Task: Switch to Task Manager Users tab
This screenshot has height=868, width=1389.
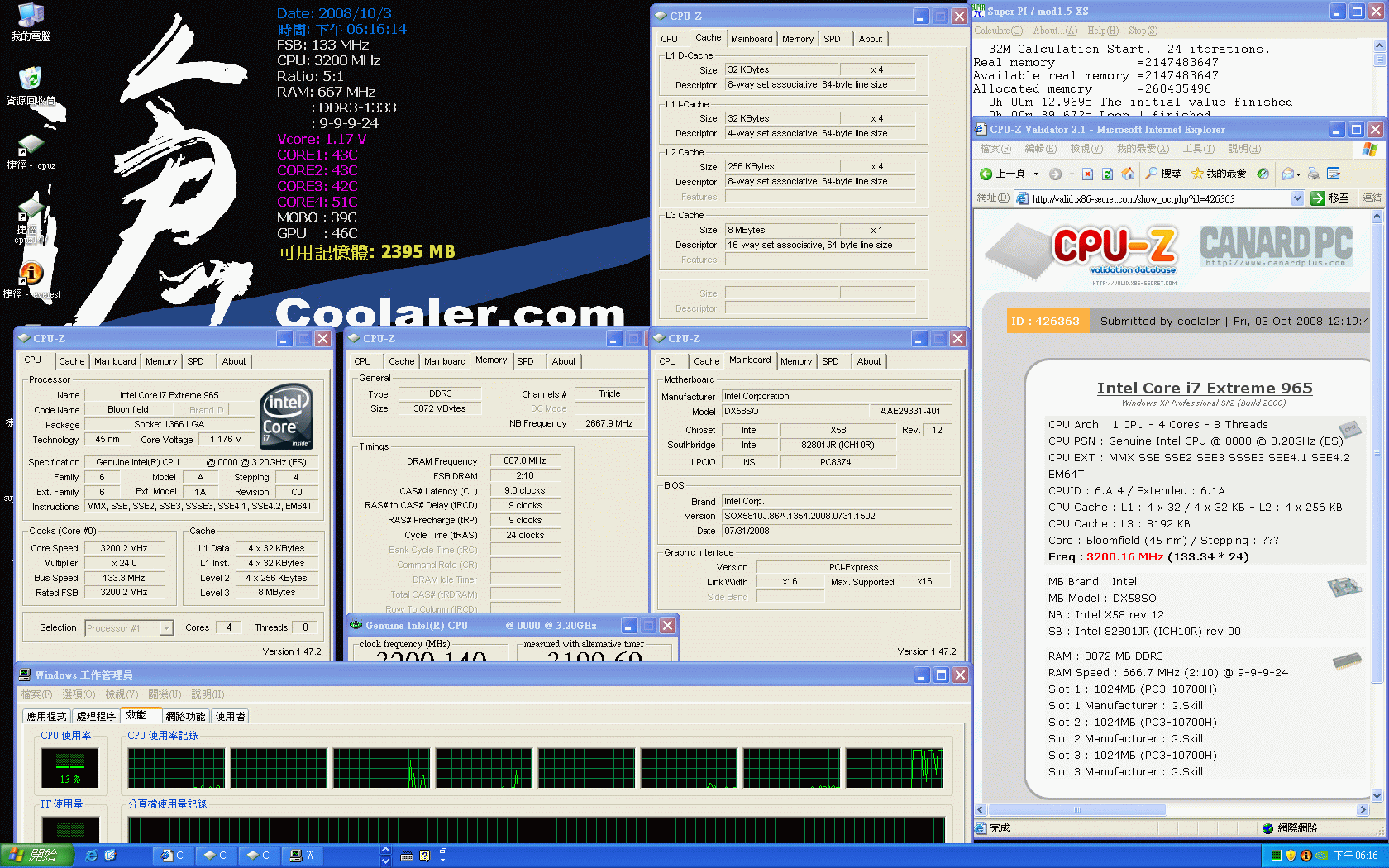Action: [x=230, y=717]
